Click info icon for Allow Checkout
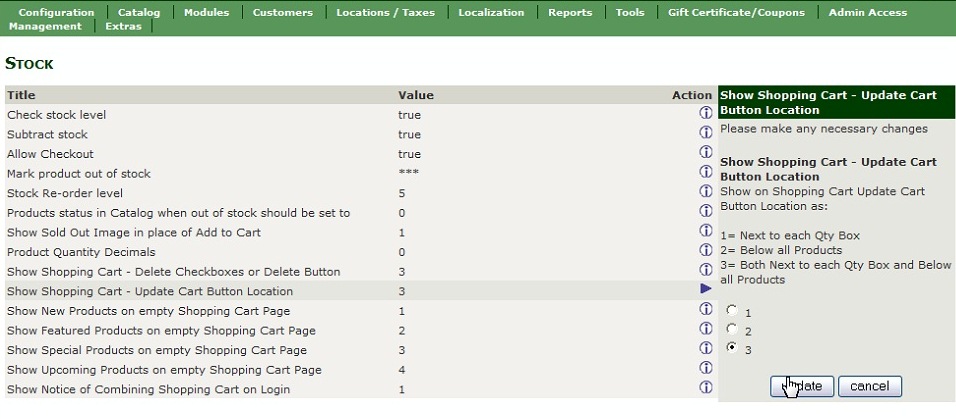 coord(705,151)
